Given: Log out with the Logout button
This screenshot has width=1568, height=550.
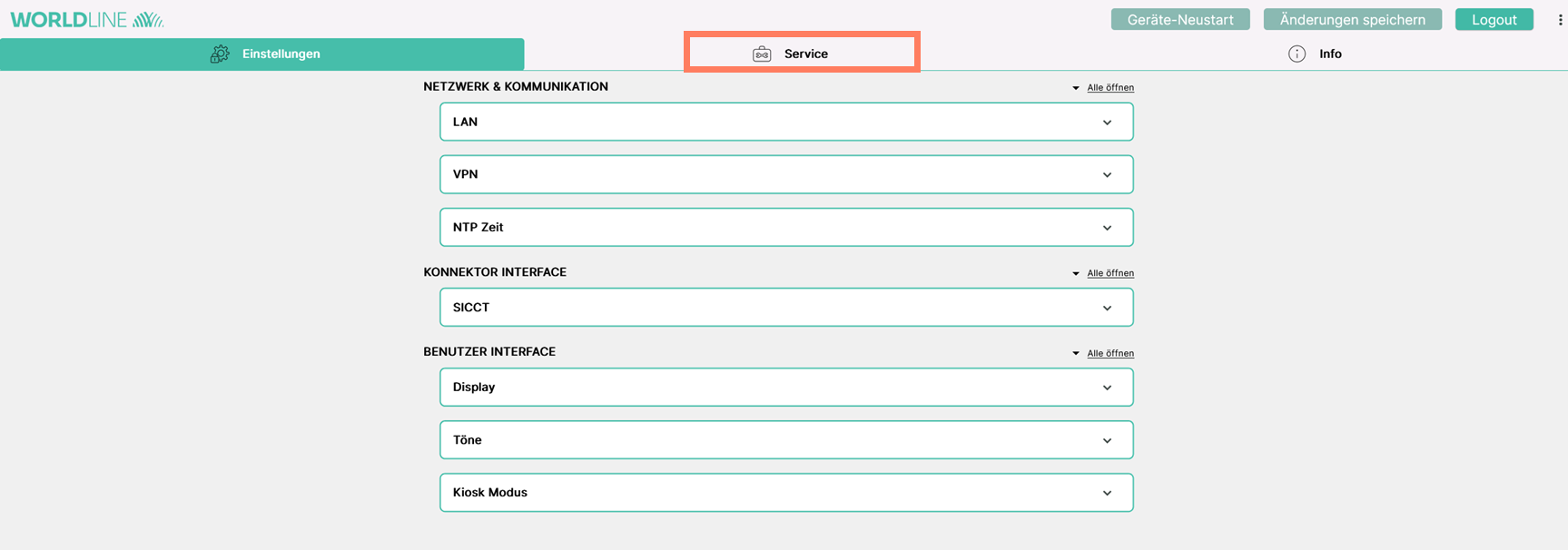Looking at the screenshot, I should (1494, 20).
